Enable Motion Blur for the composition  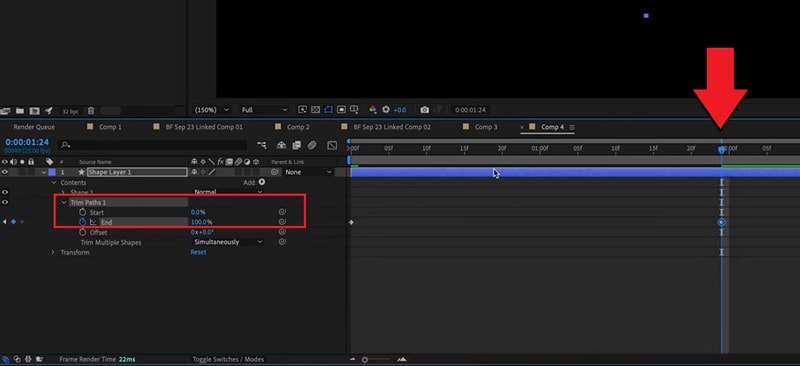(x=312, y=145)
